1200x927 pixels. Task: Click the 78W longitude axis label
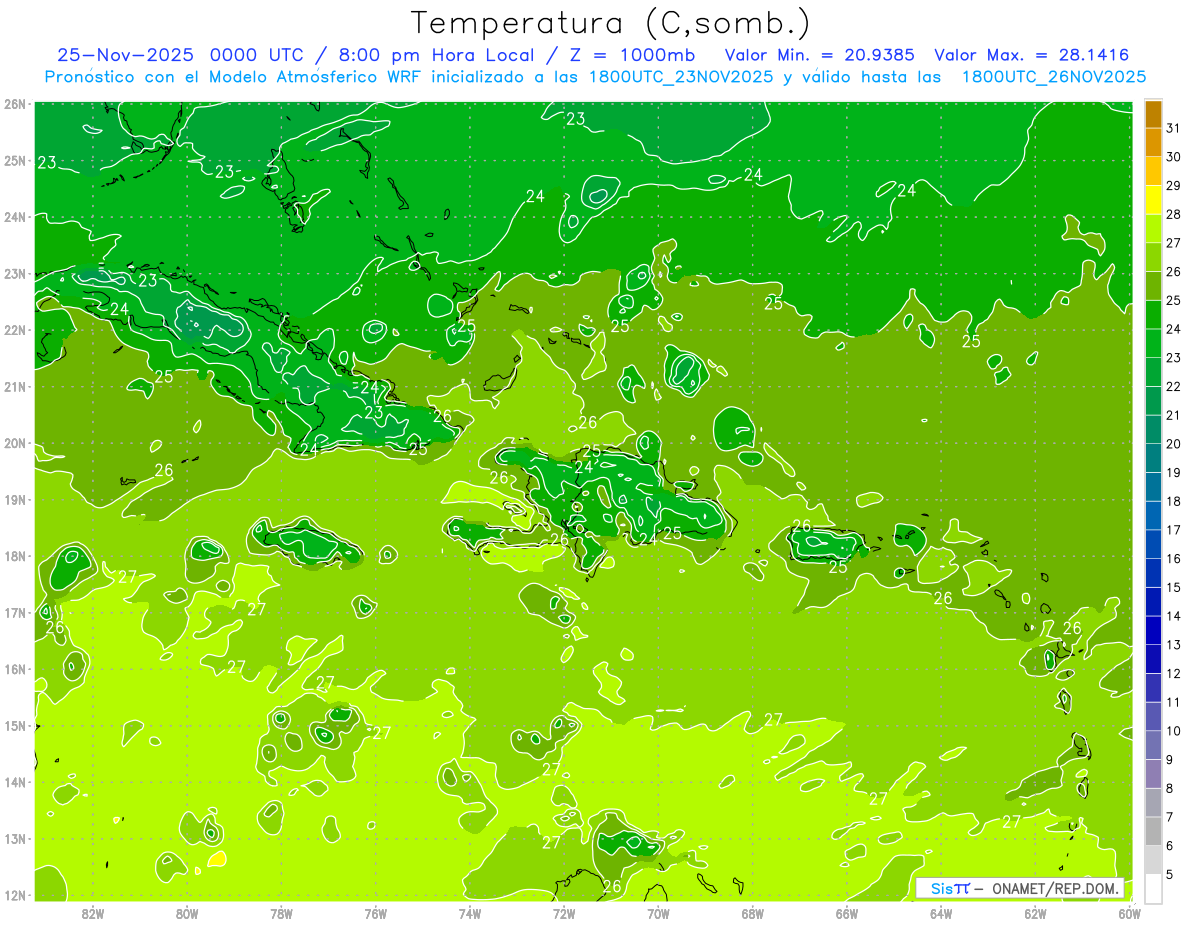tap(281, 912)
